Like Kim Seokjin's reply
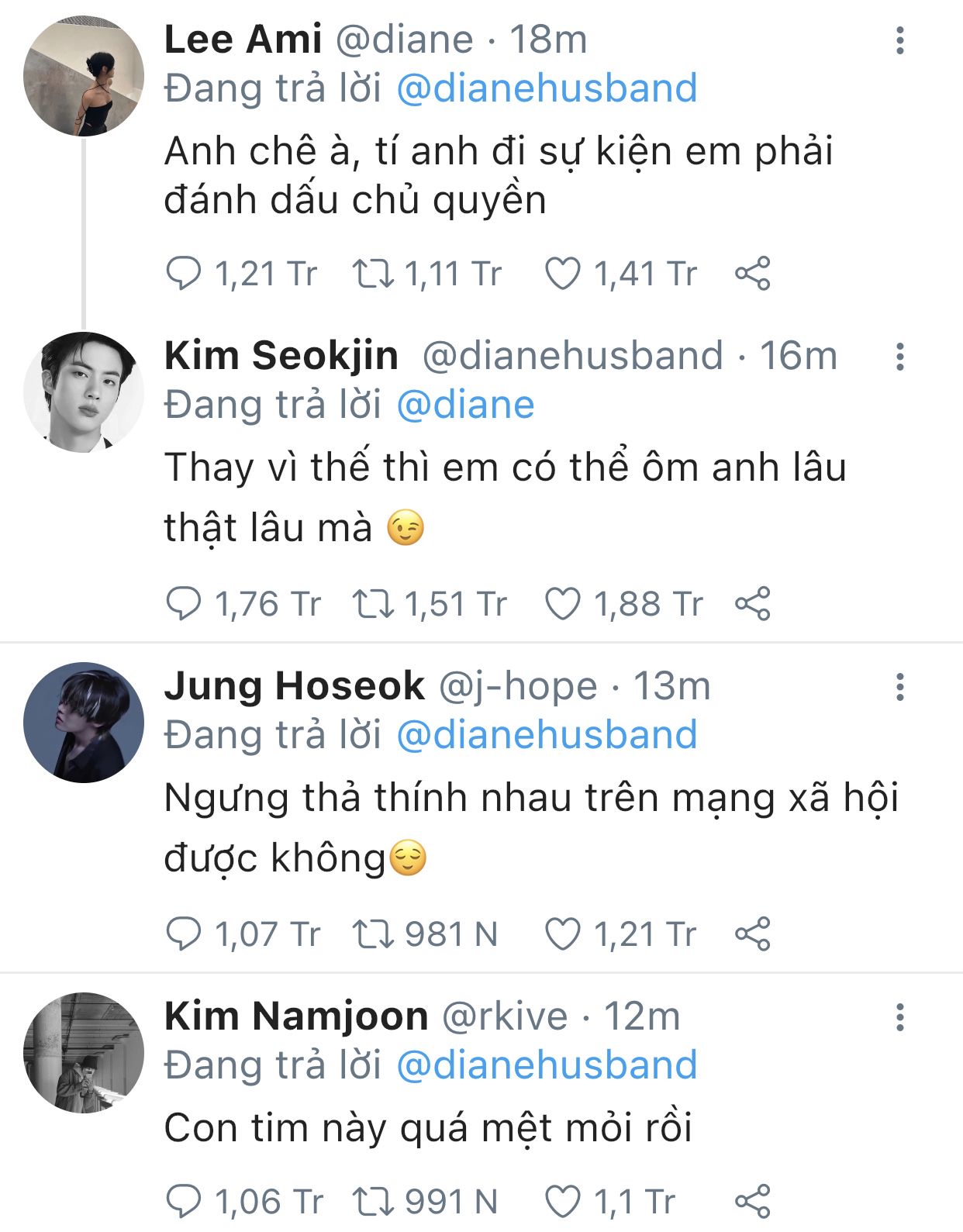This screenshot has width=963, height=1232. tap(563, 604)
